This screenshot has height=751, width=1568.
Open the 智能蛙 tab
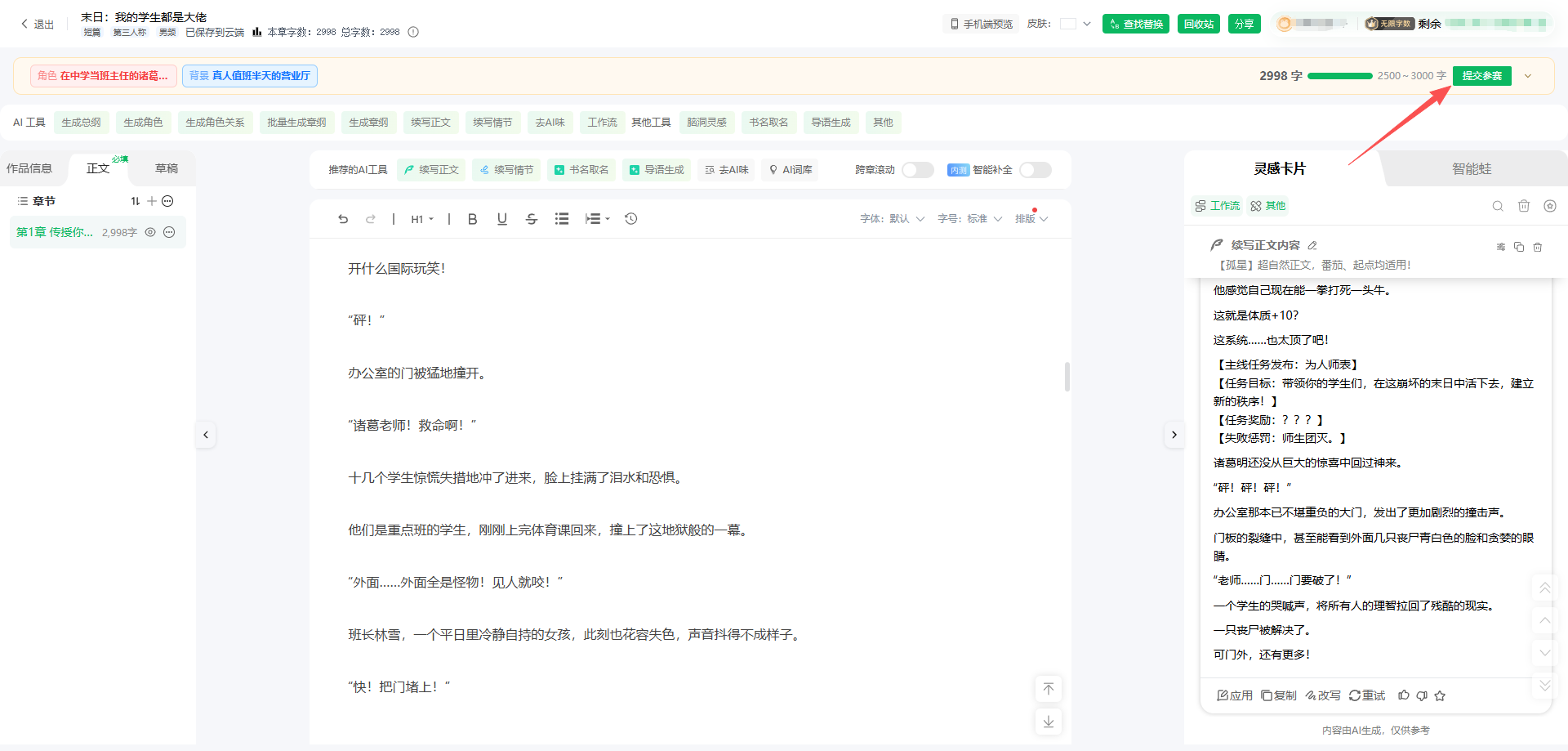click(x=1472, y=168)
